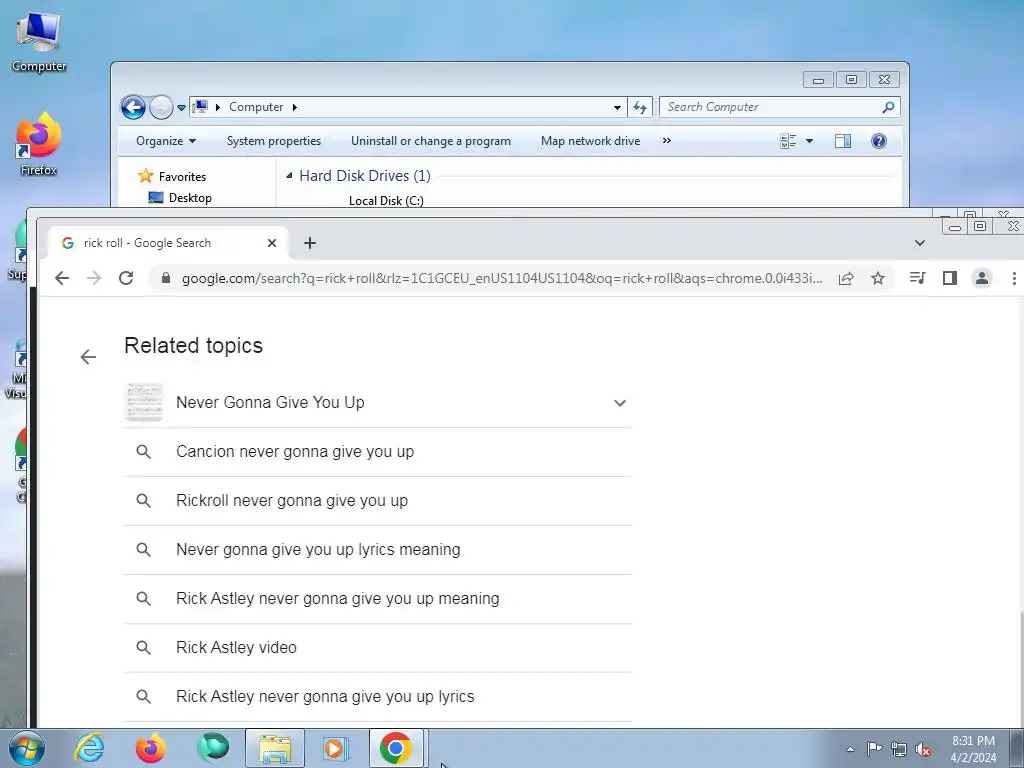This screenshot has width=1024, height=768.
Task: Launch Firefox from taskbar
Action: click(x=151, y=748)
